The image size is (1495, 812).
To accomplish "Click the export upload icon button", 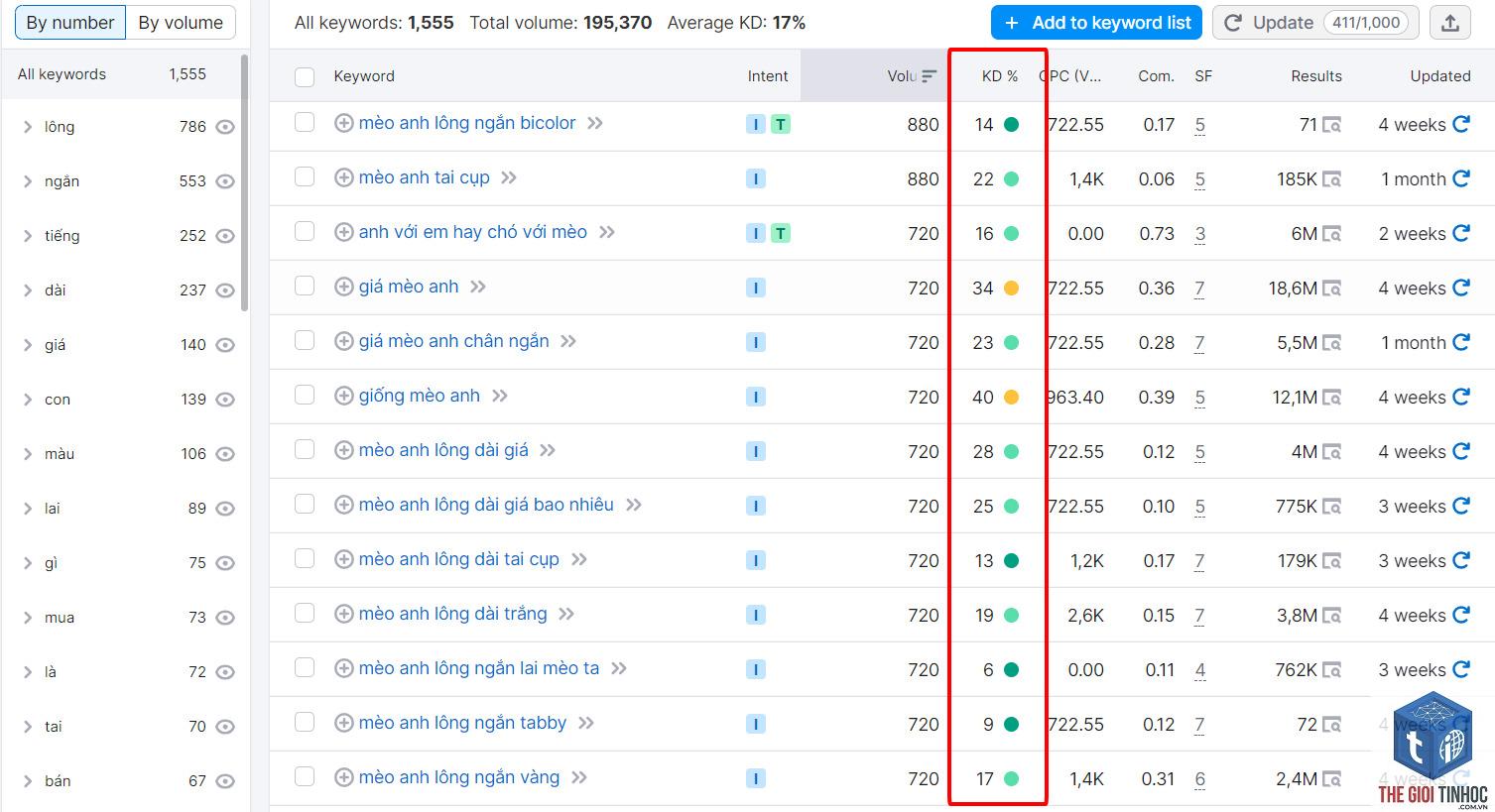I will click(x=1449, y=23).
